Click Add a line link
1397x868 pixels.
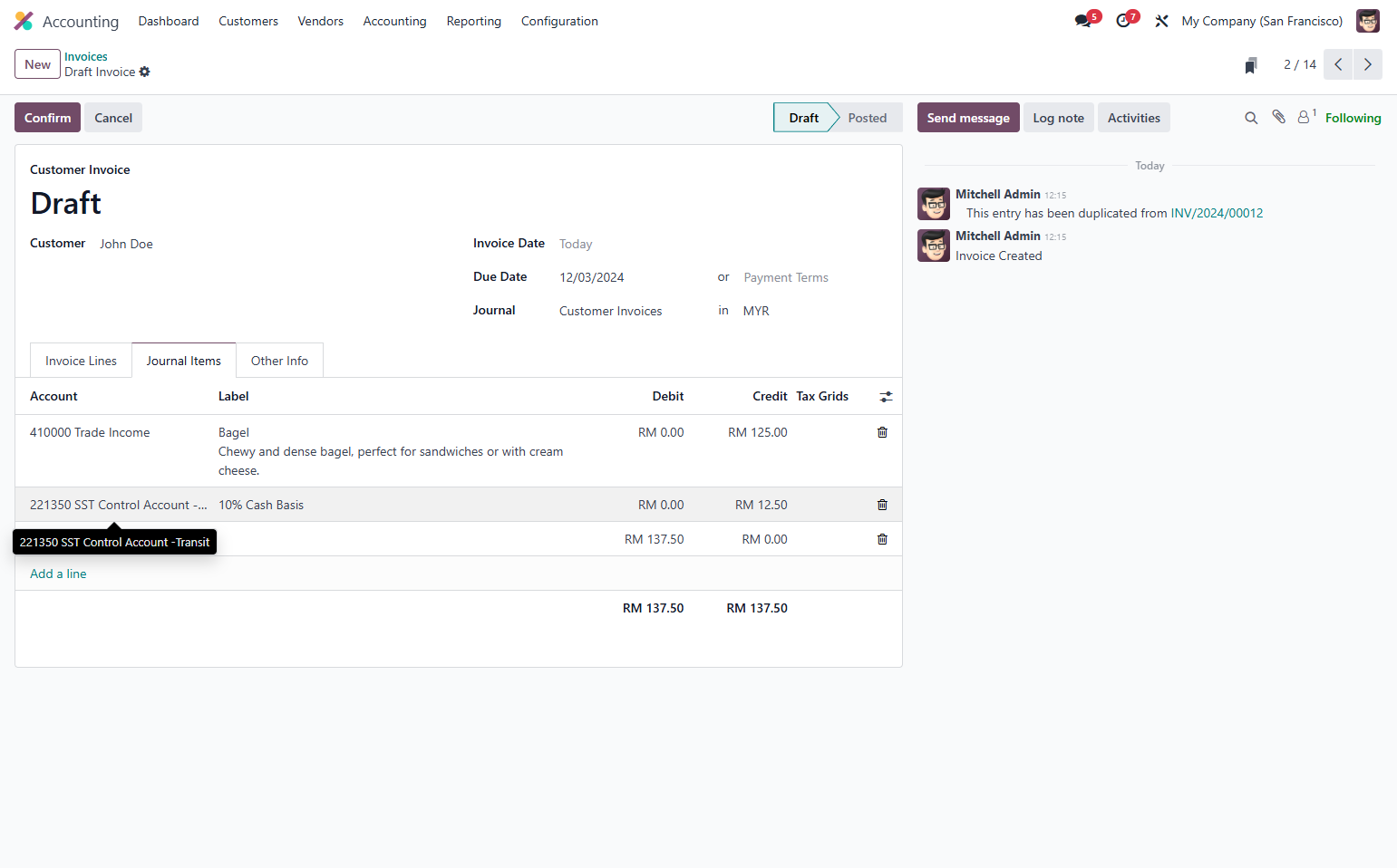(58, 574)
